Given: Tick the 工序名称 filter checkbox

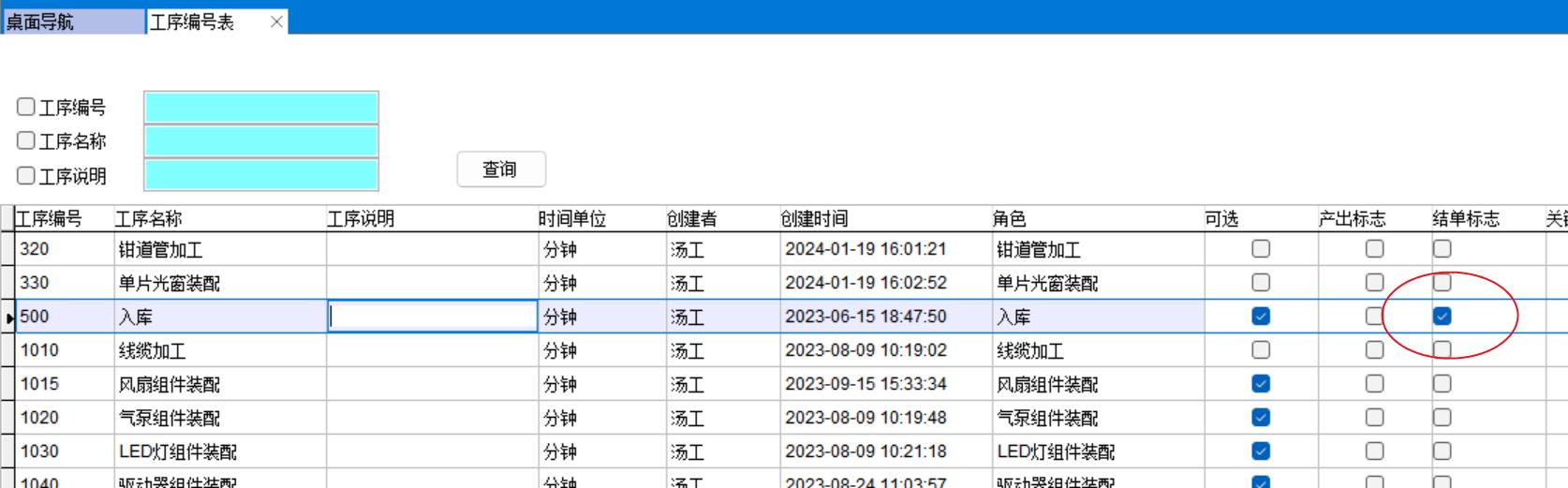Looking at the screenshot, I should coord(26,140).
